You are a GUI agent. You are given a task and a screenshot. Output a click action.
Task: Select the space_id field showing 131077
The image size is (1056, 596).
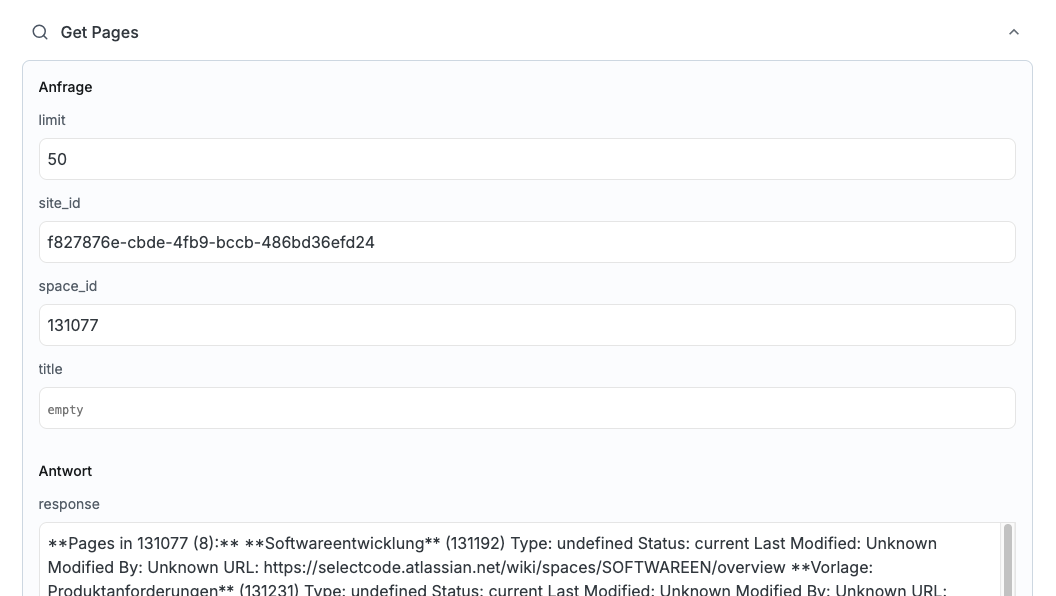pyautogui.click(x=527, y=325)
